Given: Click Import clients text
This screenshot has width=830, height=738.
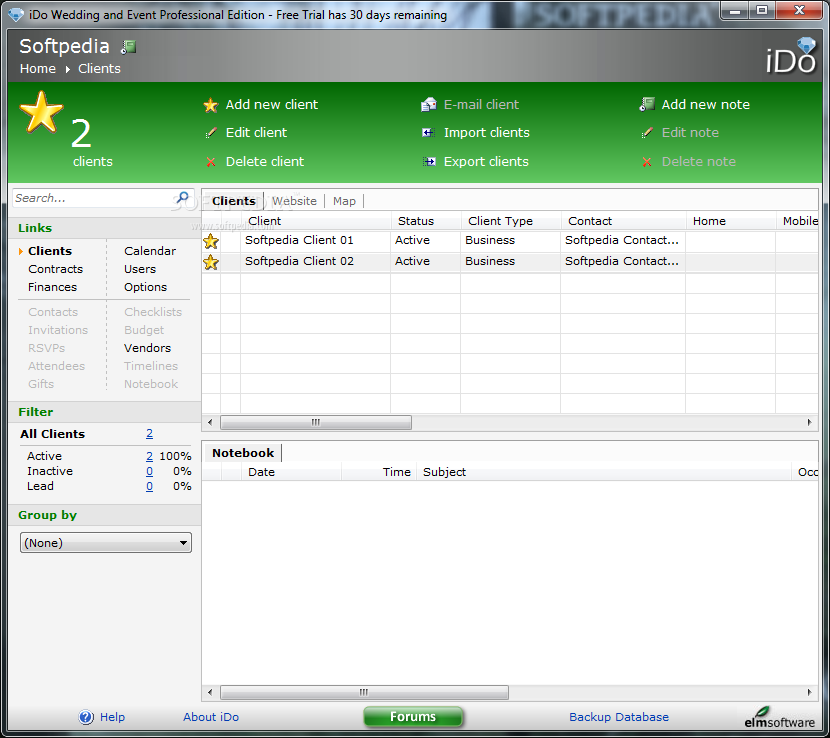Looking at the screenshot, I should pyautogui.click(x=486, y=133).
